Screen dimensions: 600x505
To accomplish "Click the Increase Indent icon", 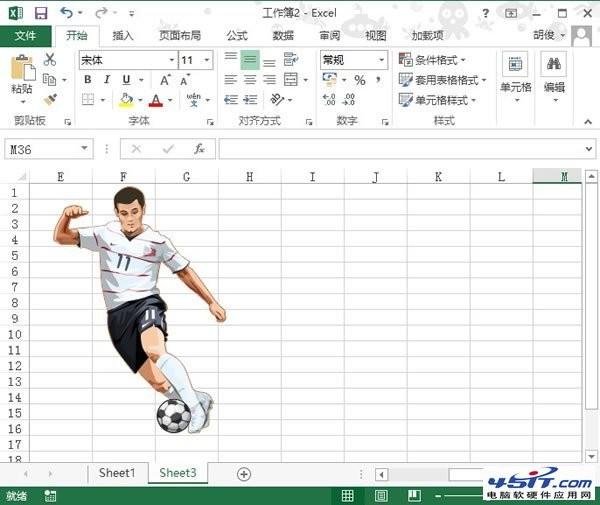I will coord(250,100).
